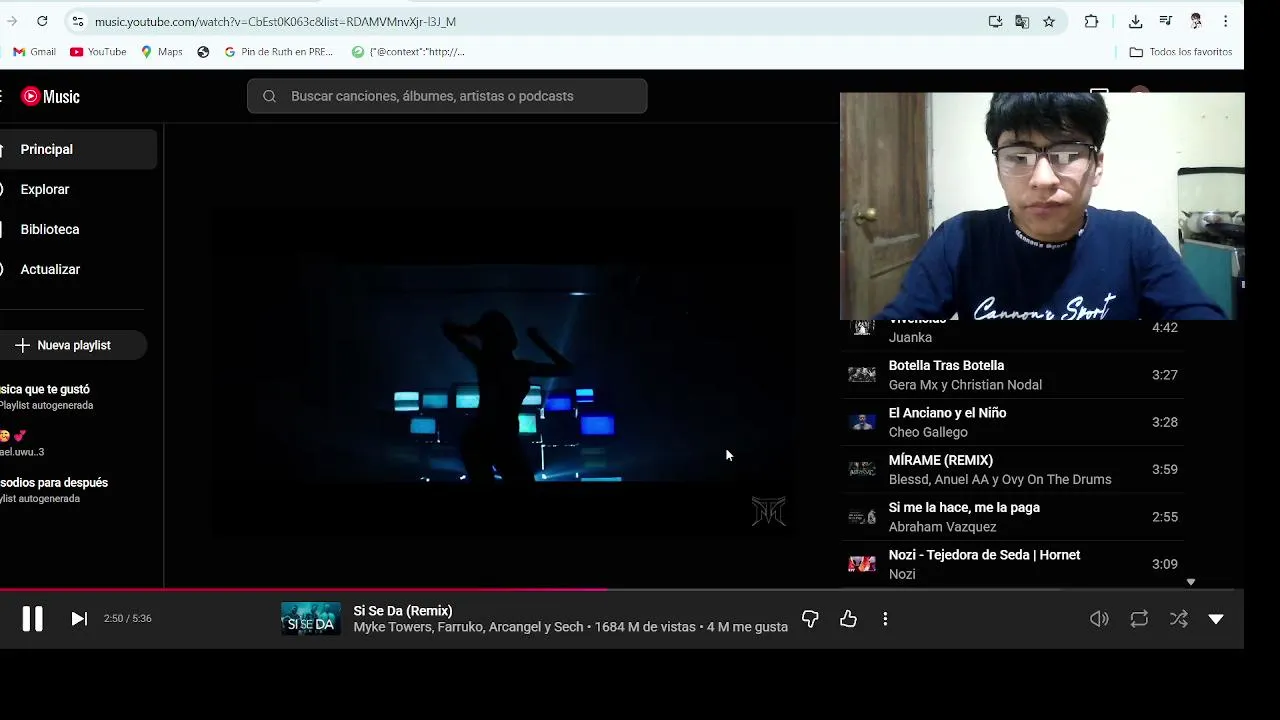Like Si Se Da (Remix)
The height and width of the screenshot is (720, 1280).
tap(848, 619)
